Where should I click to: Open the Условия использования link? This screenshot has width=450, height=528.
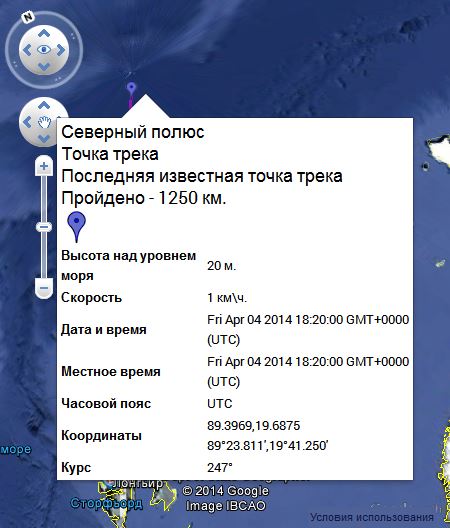[x=372, y=517]
